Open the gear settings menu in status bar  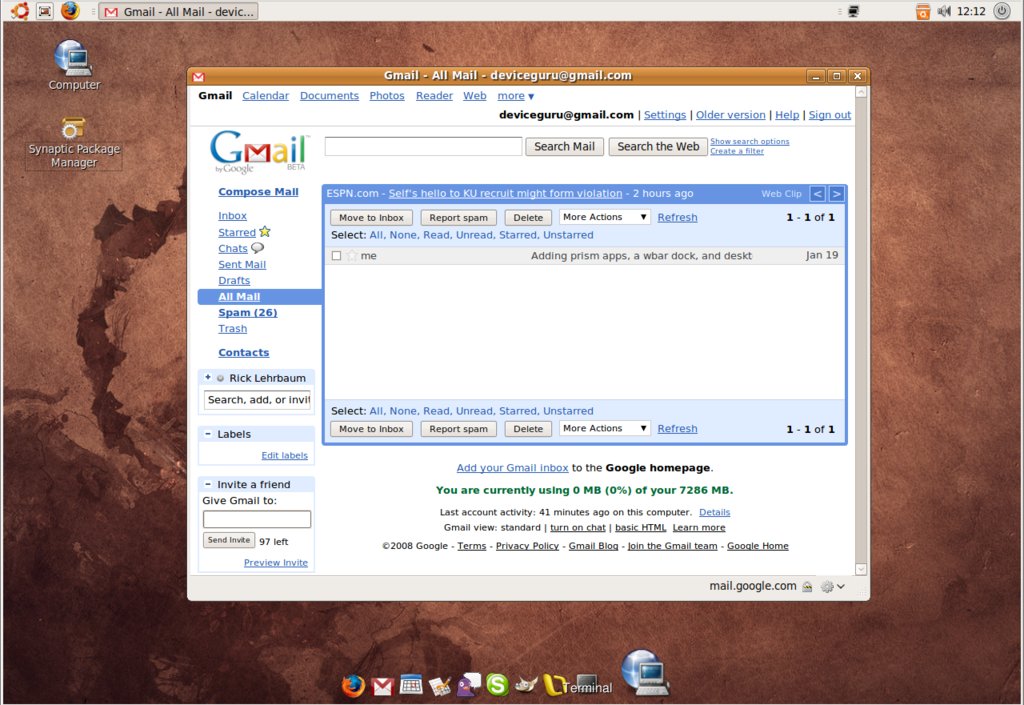(x=833, y=587)
